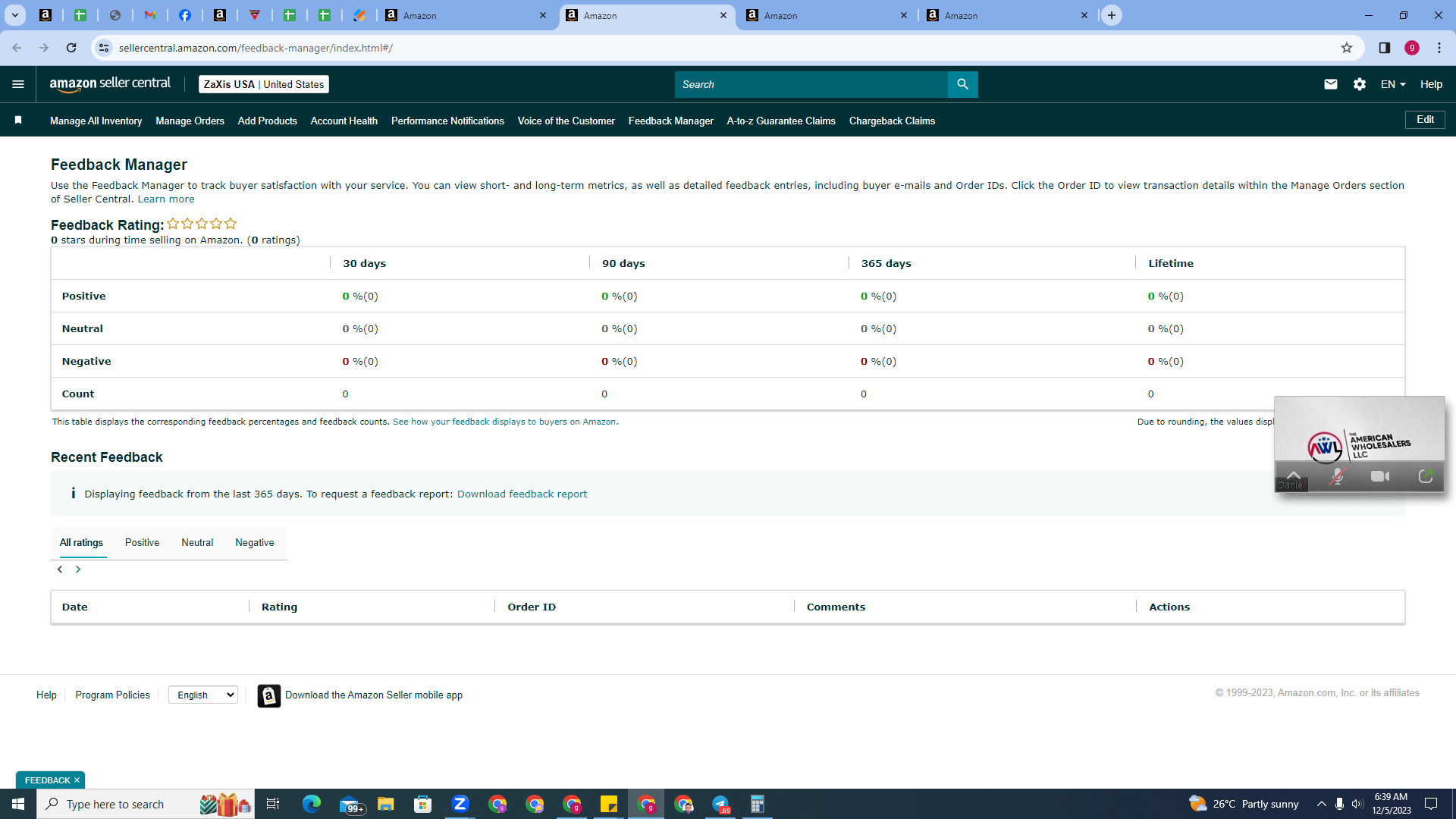Show hidden system tray icons
The height and width of the screenshot is (819, 1456).
(x=1322, y=804)
